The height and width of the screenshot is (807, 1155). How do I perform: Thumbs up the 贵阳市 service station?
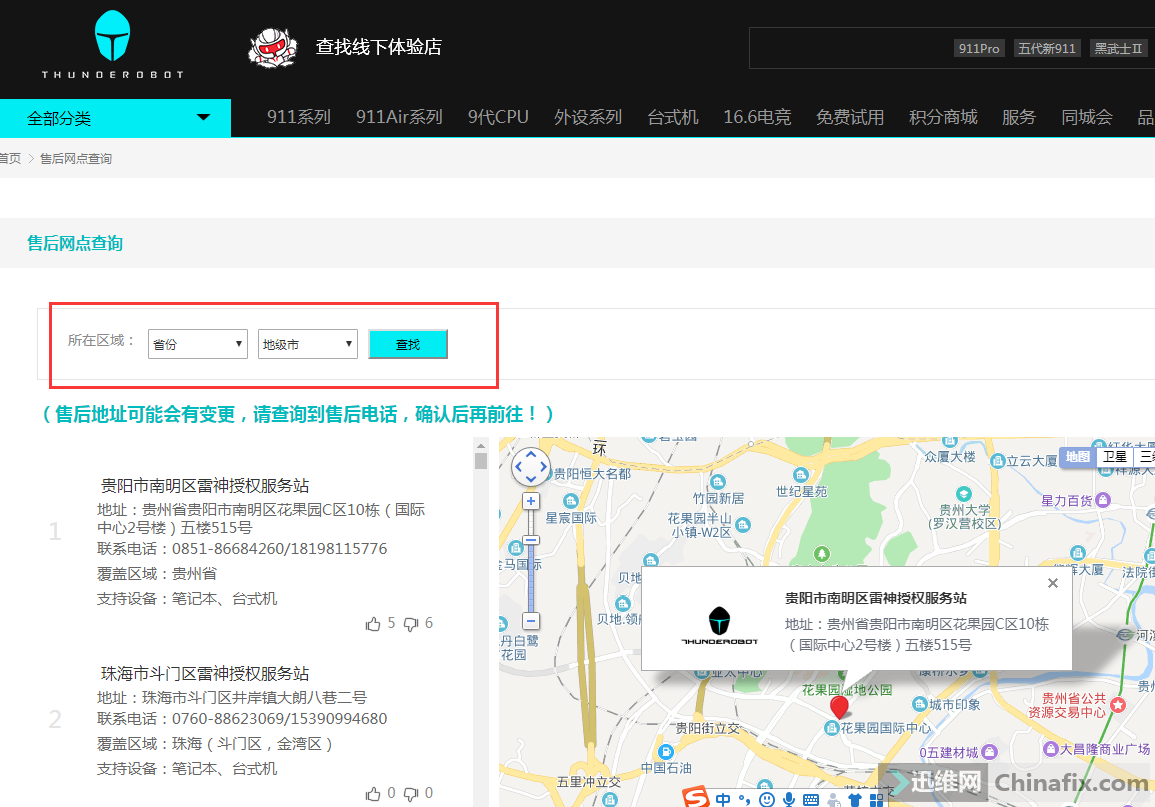[x=373, y=624]
